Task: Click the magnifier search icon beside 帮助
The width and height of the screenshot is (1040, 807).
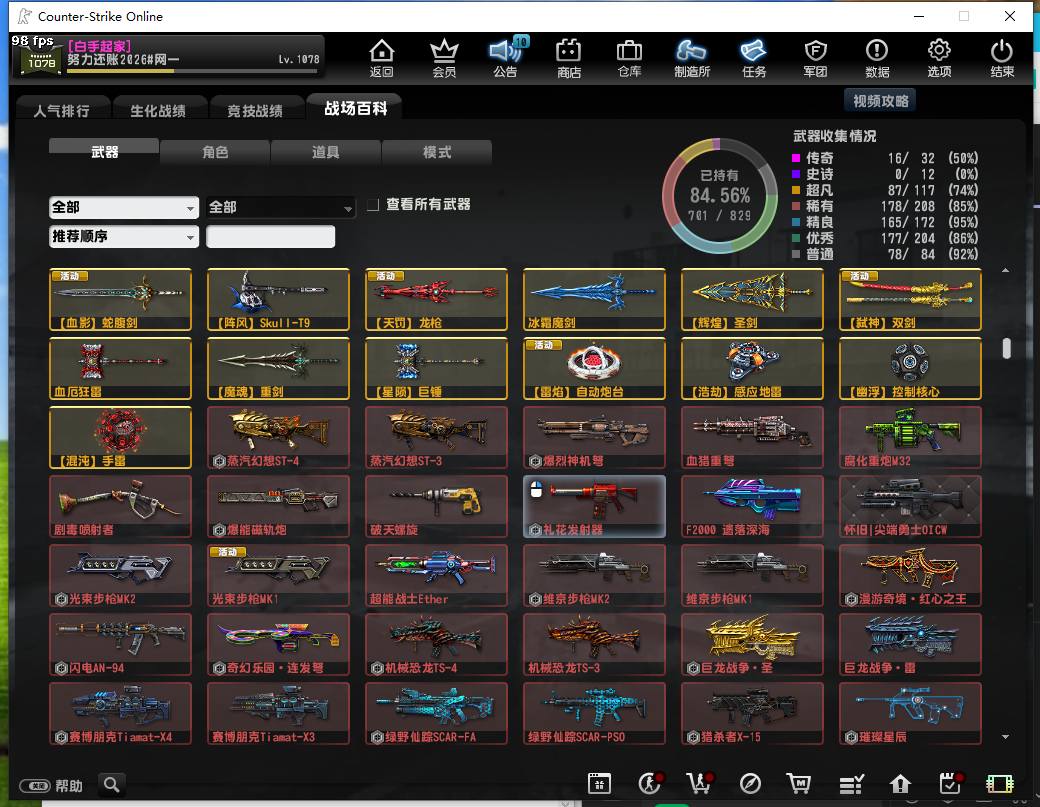Action: click(111, 785)
